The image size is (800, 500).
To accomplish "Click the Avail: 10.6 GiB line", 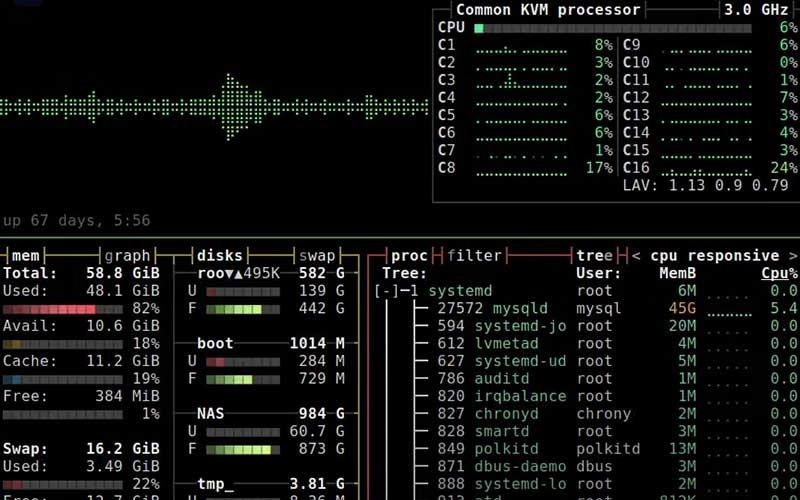I will coord(81,326).
